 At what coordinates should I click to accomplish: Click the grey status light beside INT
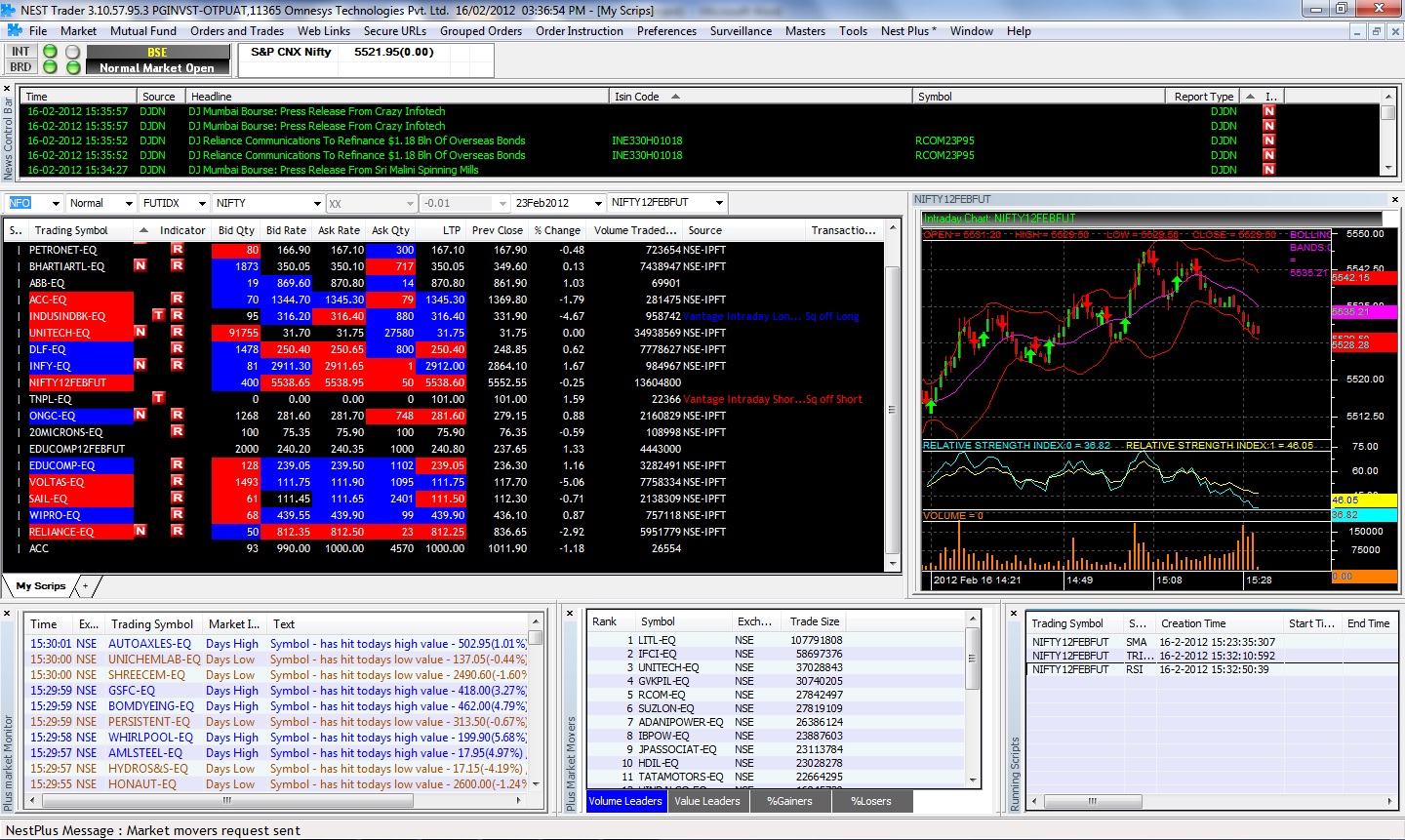[73, 52]
